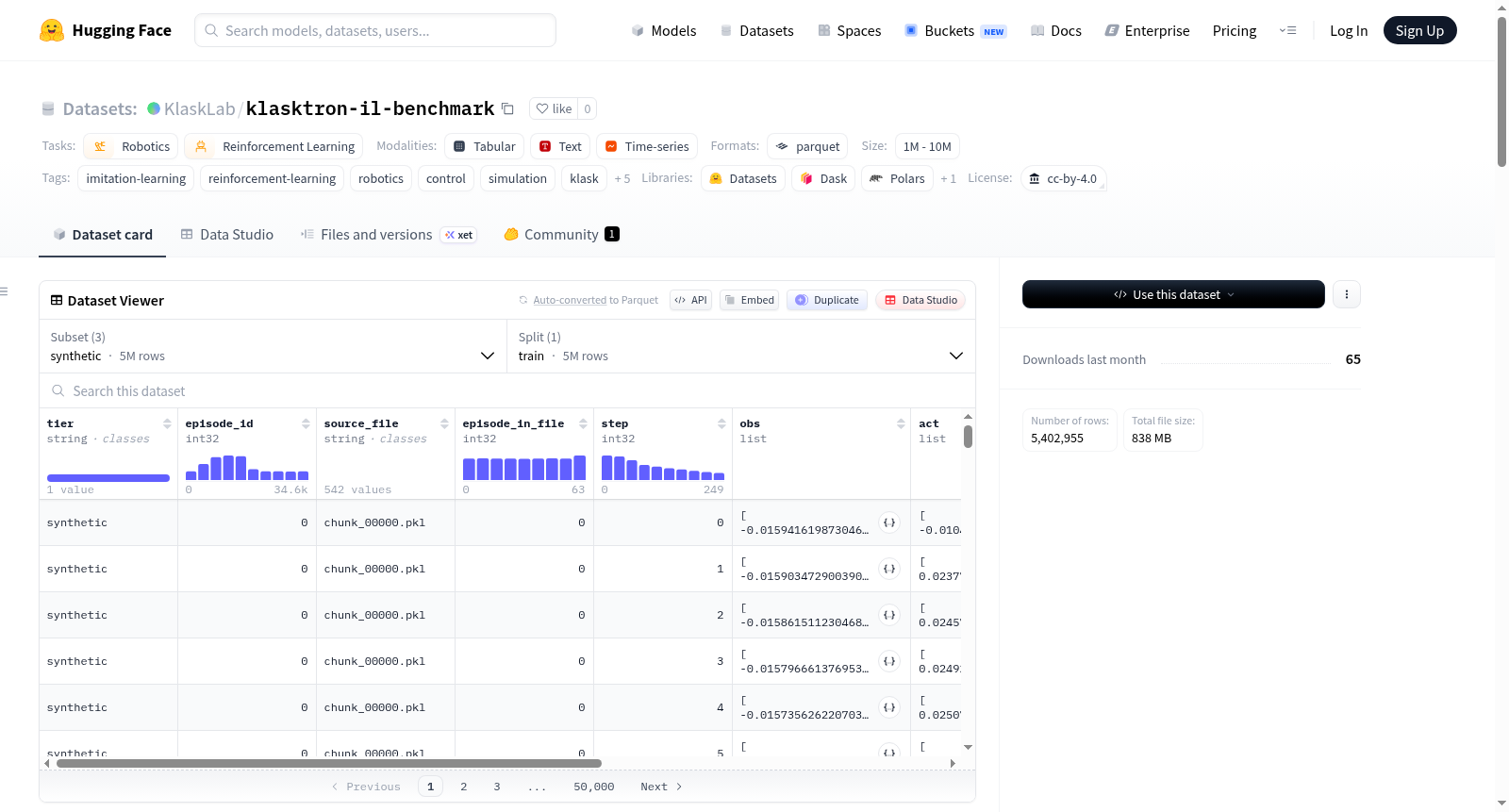Like the klasktron-il-benchmark dataset

554,108
